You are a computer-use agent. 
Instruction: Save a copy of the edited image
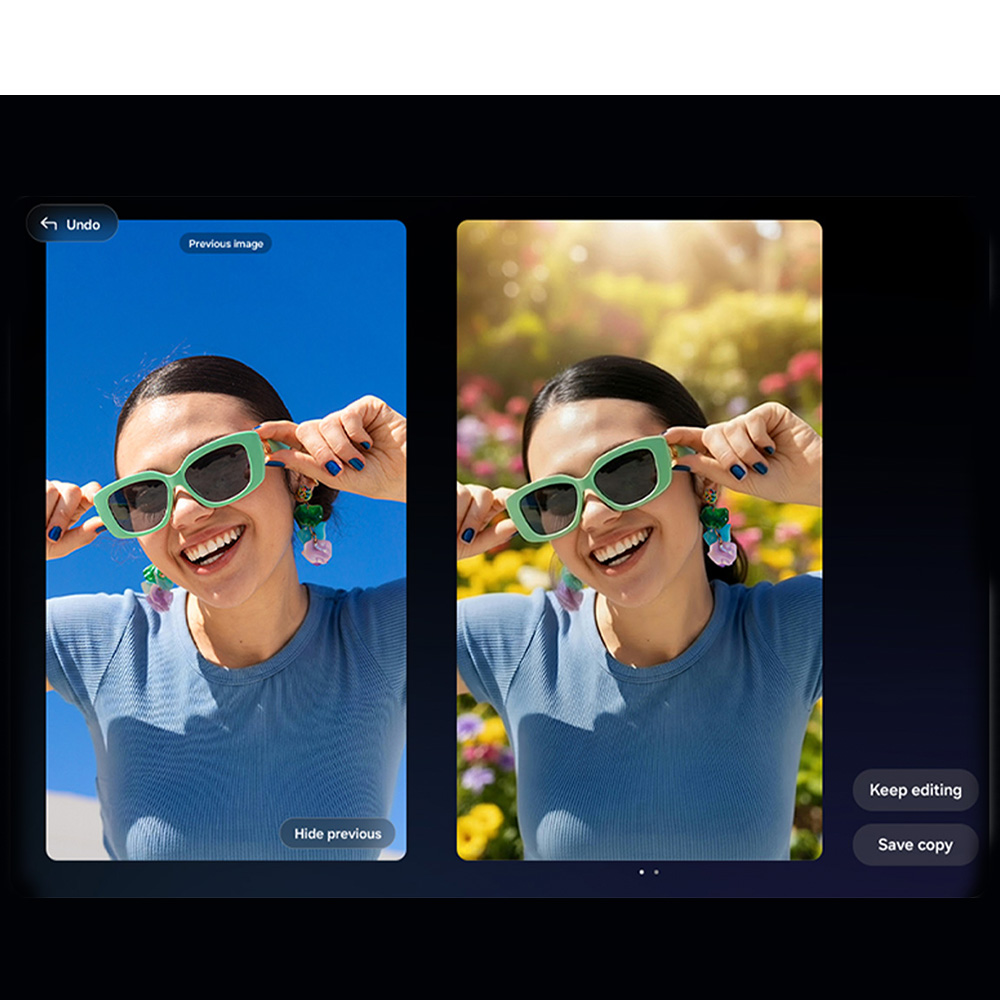pos(915,845)
